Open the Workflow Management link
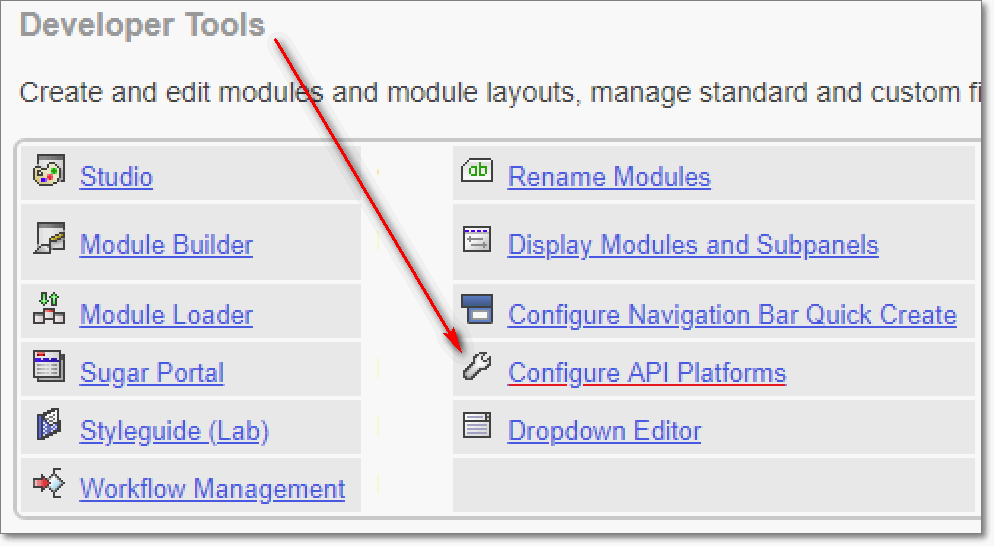Image resolution: width=994 pixels, height=546 pixels. pos(212,489)
